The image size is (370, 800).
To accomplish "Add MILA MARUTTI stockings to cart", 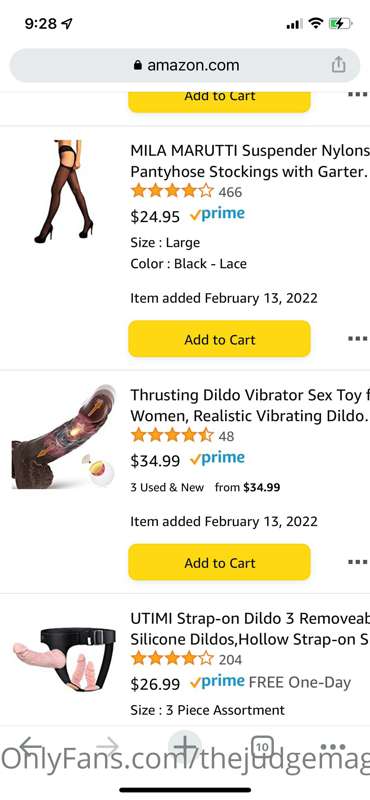I will tap(219, 339).
